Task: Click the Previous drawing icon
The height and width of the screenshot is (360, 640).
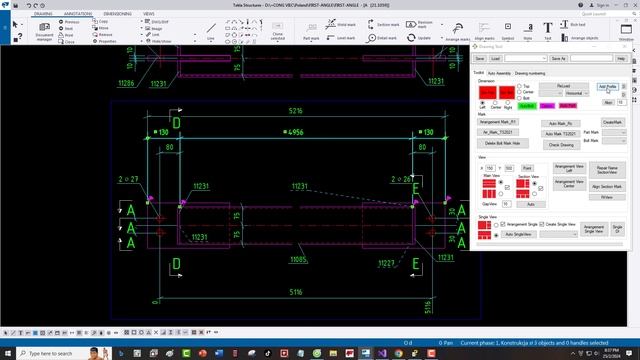Action: coord(61,22)
